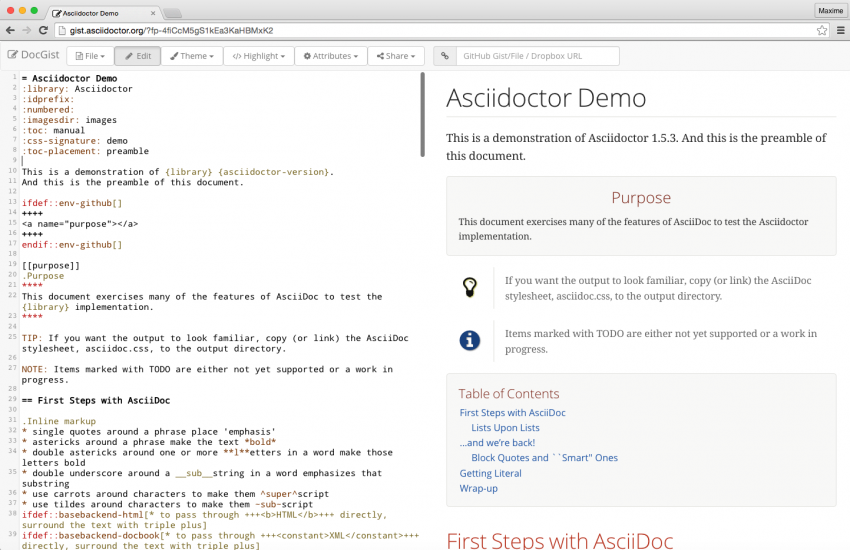Click the lightbulb tip icon
This screenshot has width=850, height=550.
[469, 287]
